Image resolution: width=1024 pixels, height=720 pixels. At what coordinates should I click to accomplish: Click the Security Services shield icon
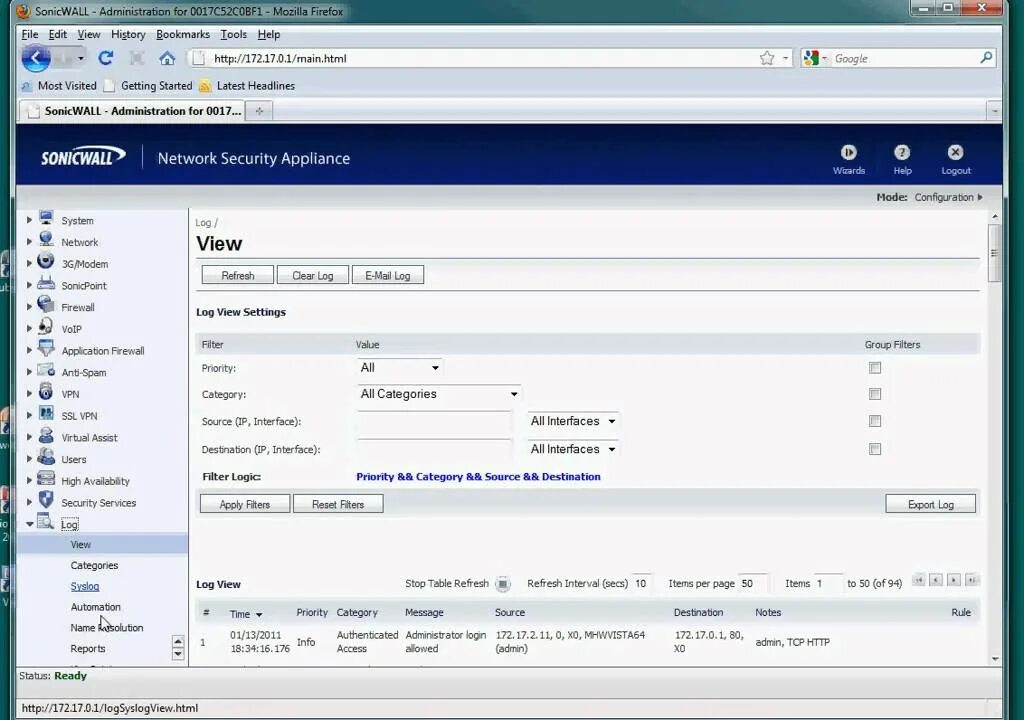(x=46, y=500)
